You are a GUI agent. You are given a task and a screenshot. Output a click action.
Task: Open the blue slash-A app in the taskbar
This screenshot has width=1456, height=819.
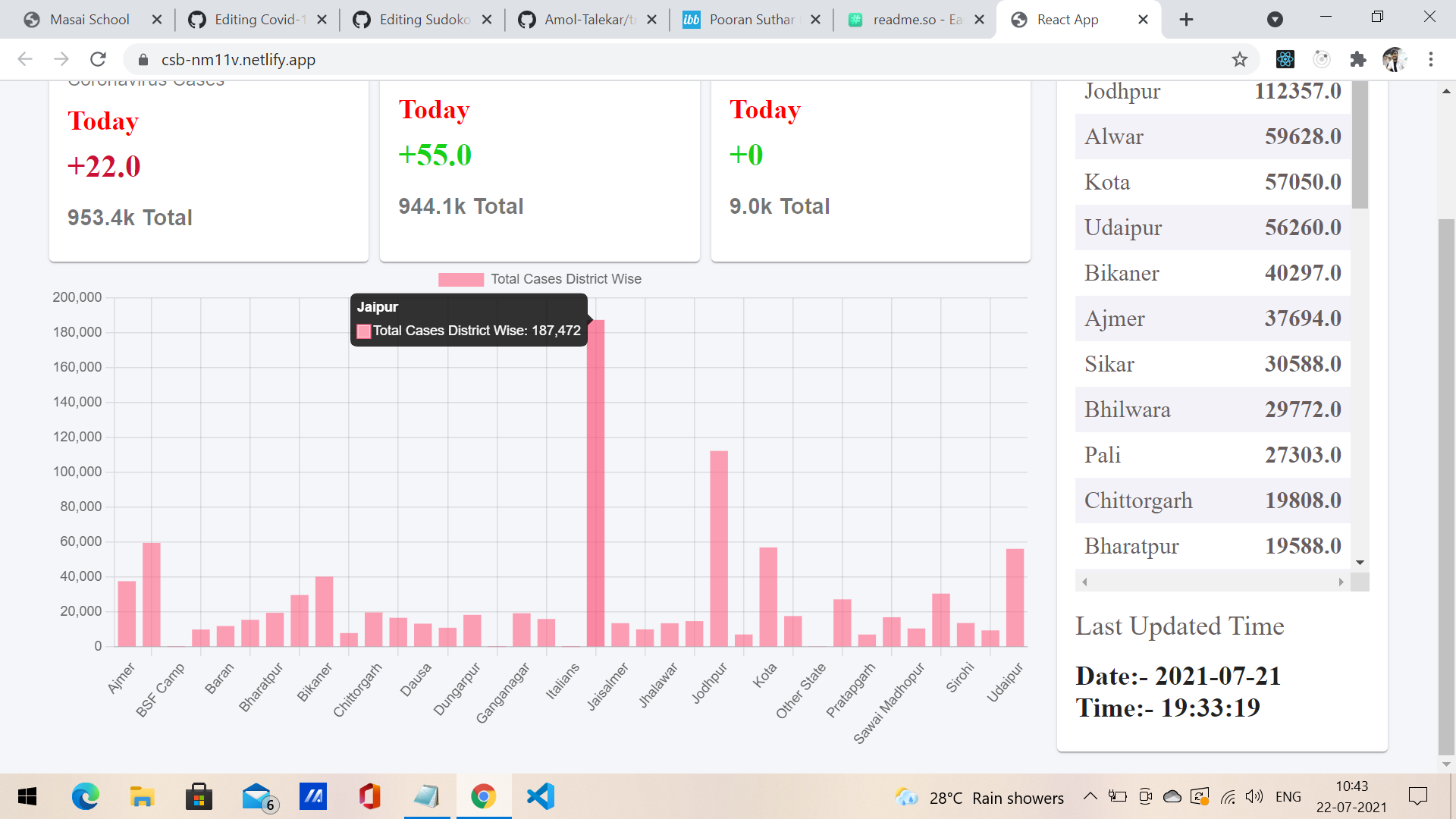312,796
